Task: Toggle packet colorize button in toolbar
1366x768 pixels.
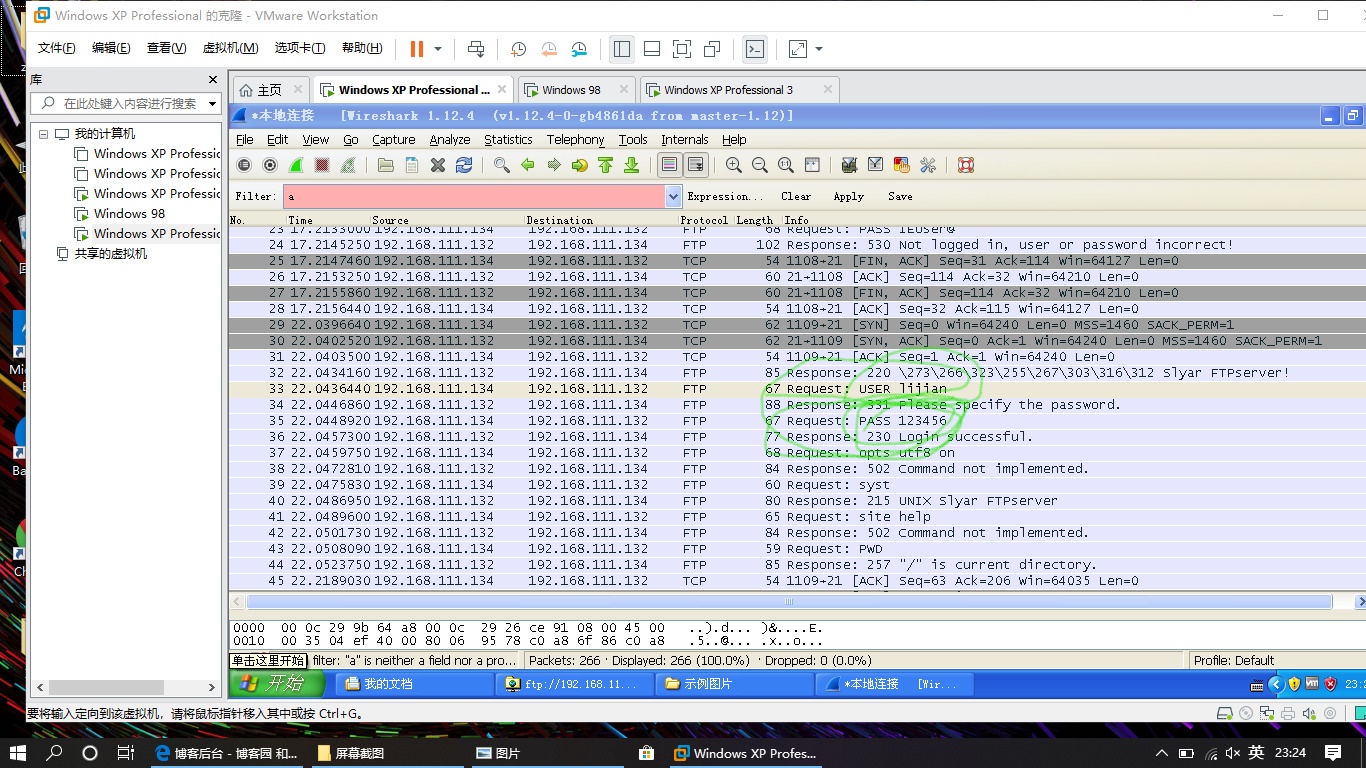Action: coord(670,165)
